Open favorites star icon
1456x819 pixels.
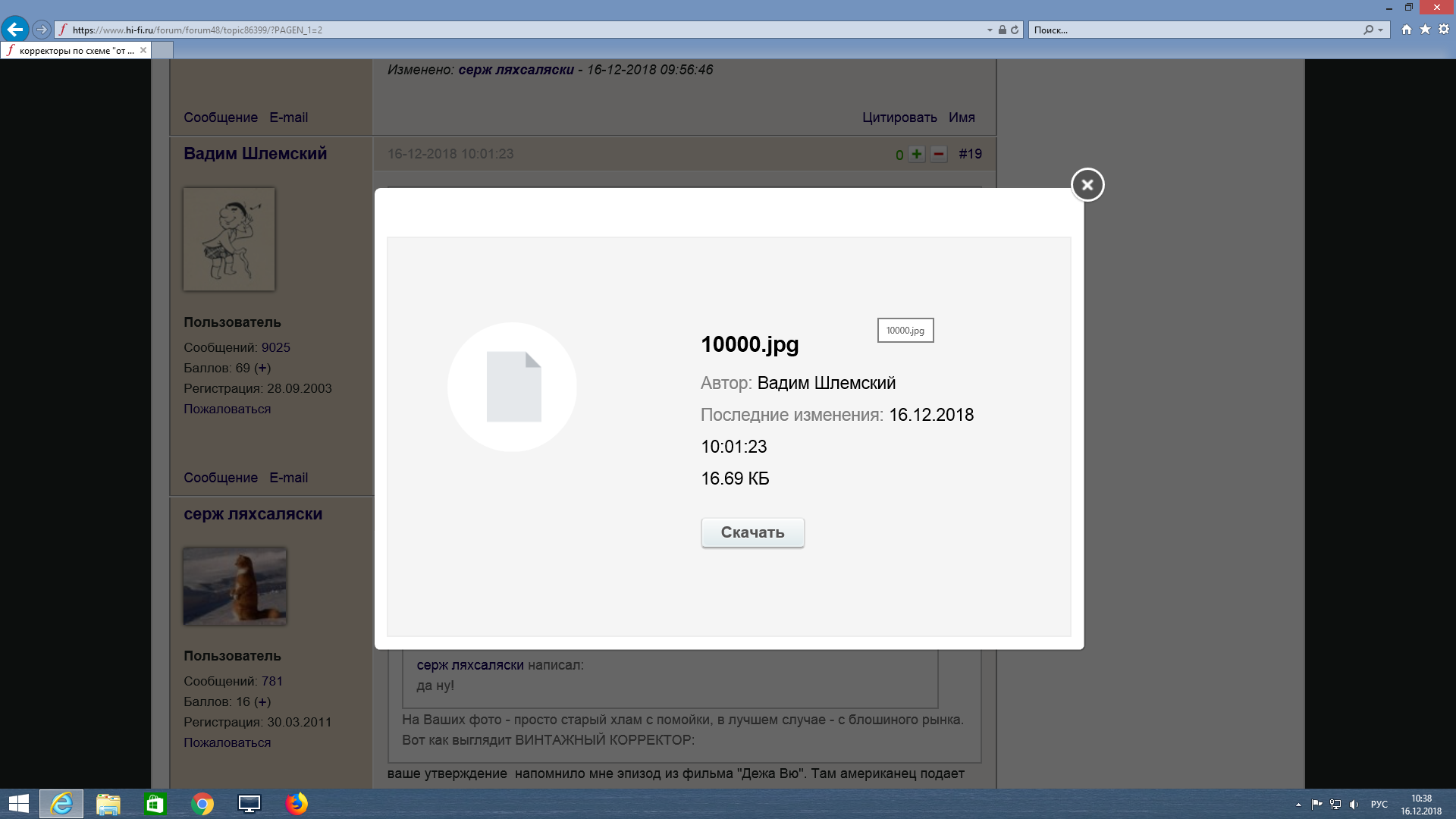pos(1425,30)
